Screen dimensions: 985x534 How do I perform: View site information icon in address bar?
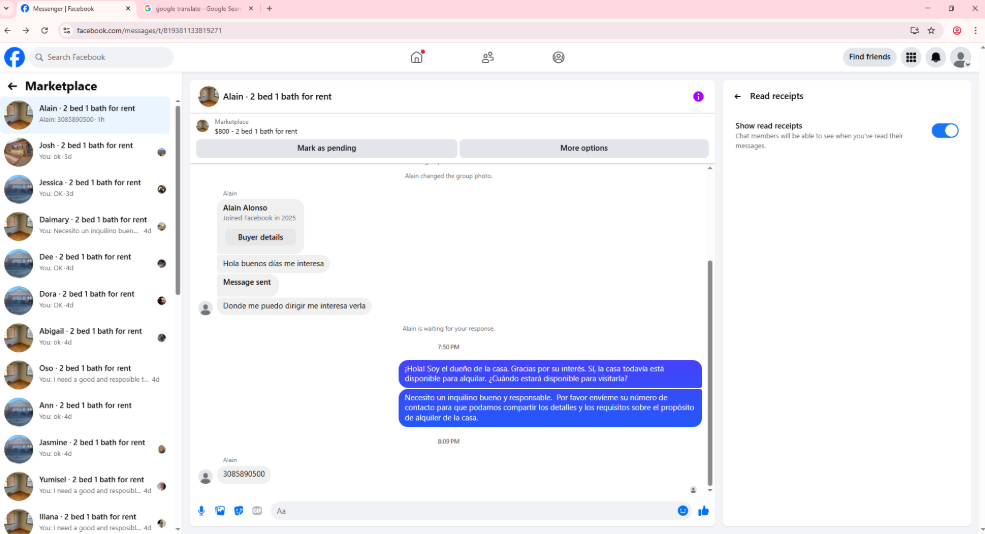67,30
